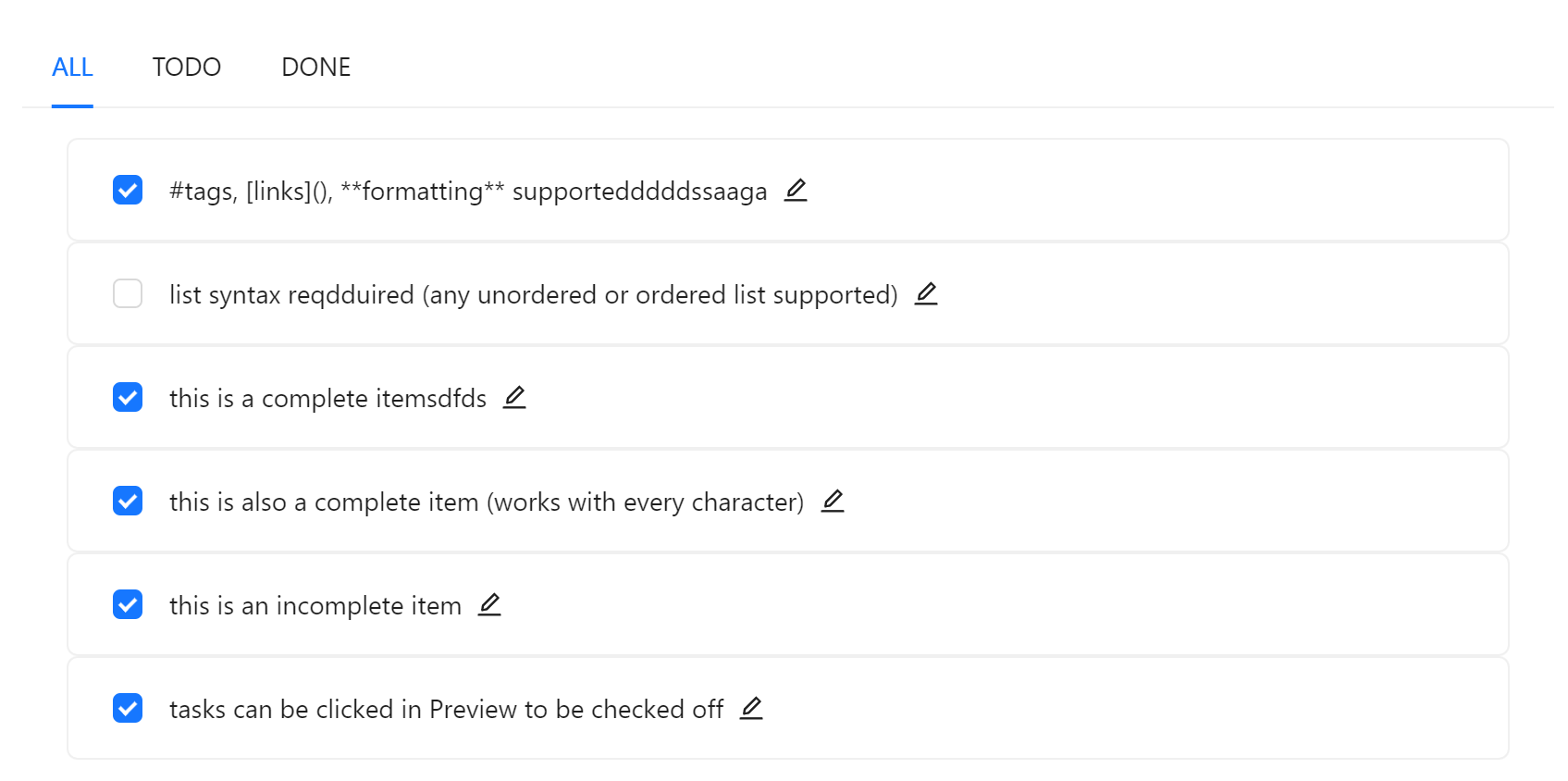Screen dimensions: 1568x781
Task: Edit 'this is an incomplete item' using pencil icon
Action: point(489,604)
